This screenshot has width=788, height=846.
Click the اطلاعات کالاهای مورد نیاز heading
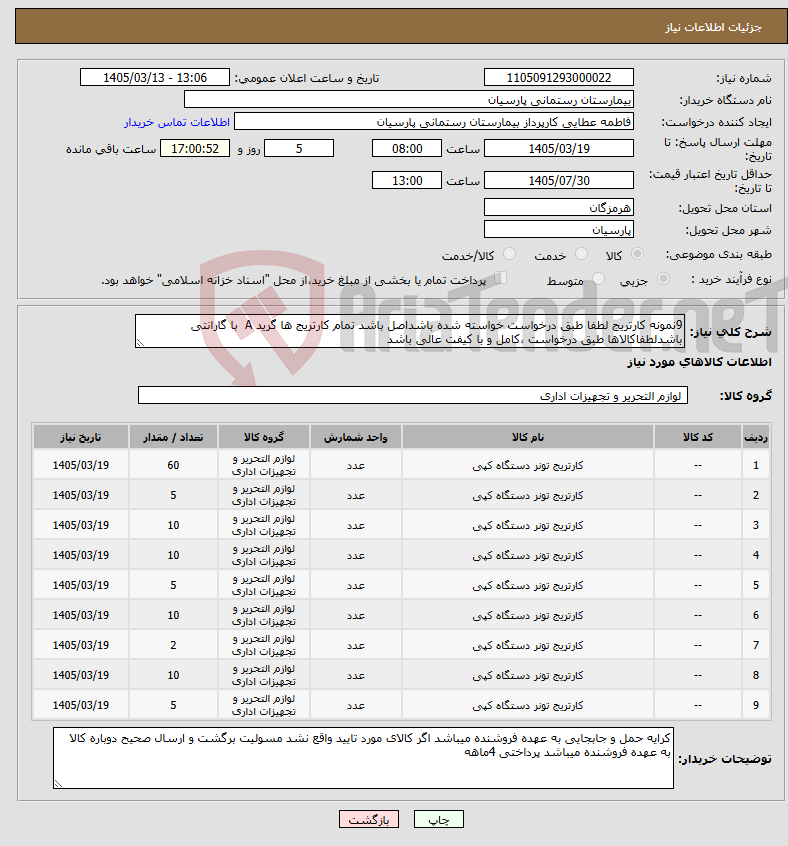tap(699, 362)
